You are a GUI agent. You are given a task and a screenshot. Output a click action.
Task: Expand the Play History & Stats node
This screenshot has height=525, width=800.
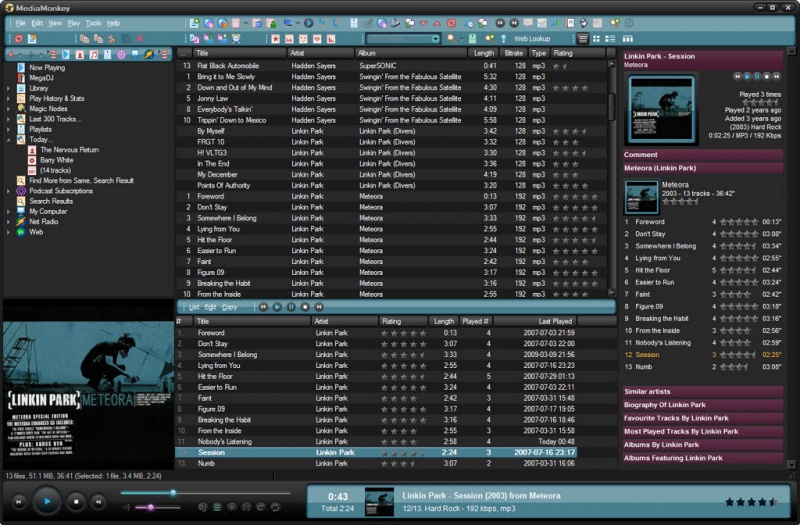coord(8,98)
